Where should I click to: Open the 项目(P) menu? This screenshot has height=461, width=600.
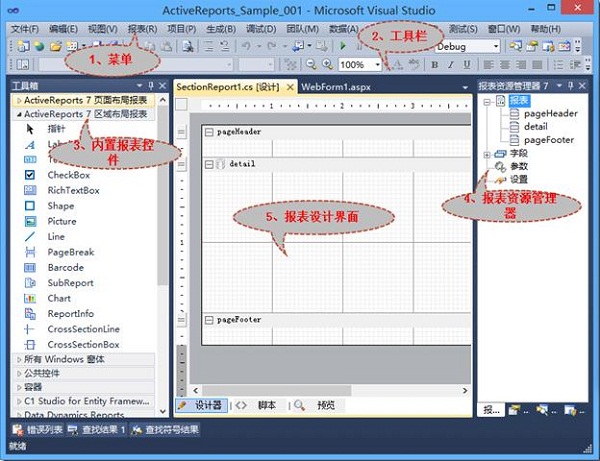[x=181, y=29]
